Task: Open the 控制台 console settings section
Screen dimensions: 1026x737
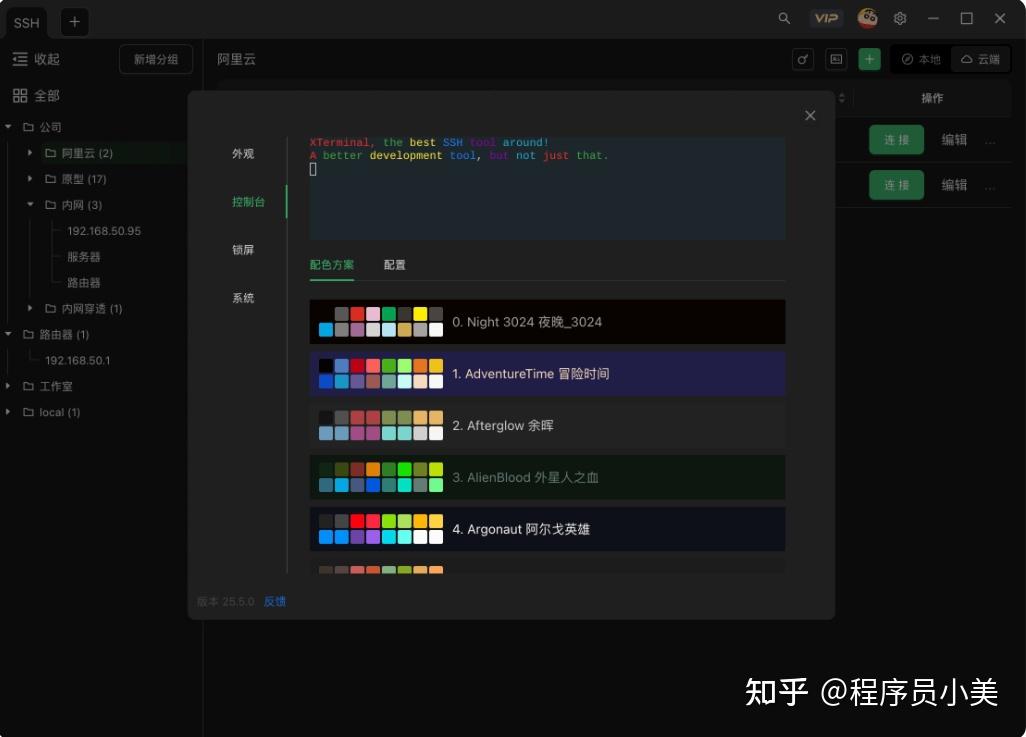Action: pos(249,202)
